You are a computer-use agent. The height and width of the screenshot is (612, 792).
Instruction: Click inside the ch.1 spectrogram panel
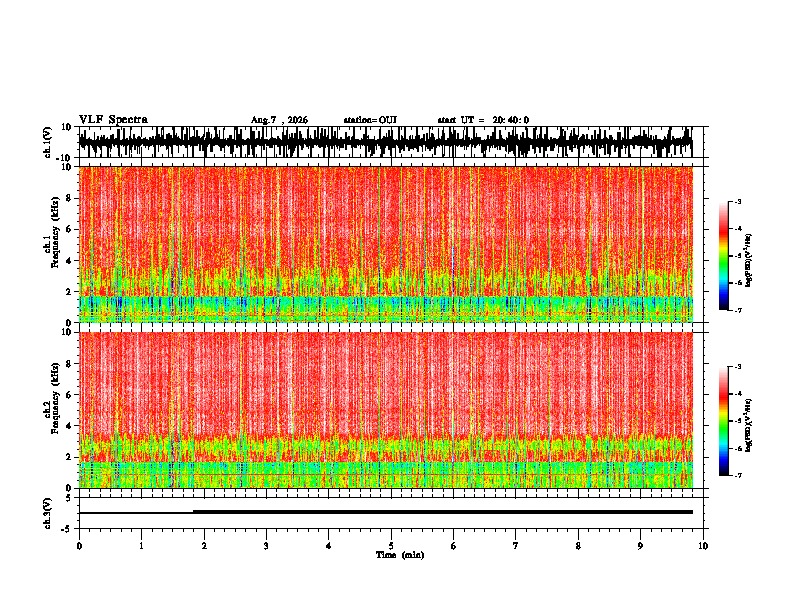tap(386, 244)
